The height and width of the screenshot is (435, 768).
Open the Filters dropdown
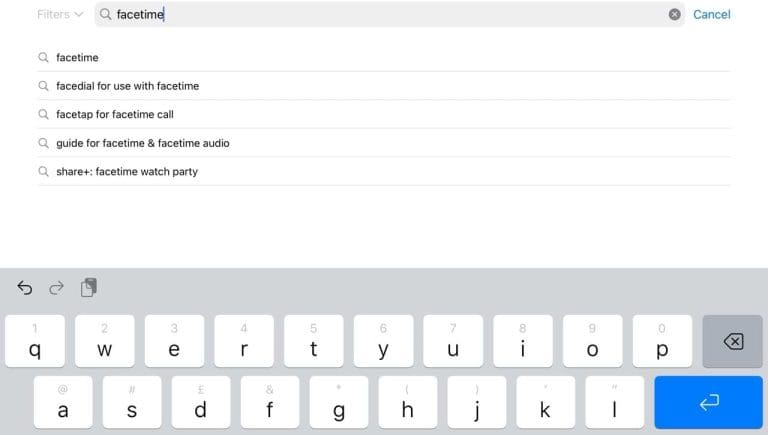pos(60,14)
